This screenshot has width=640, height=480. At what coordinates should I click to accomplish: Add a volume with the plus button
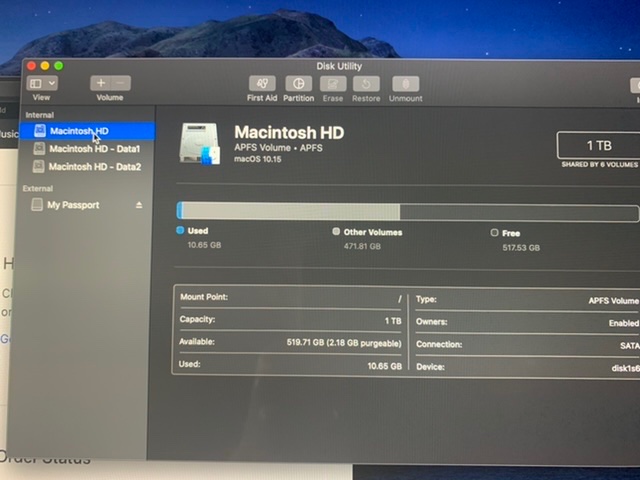pos(100,83)
